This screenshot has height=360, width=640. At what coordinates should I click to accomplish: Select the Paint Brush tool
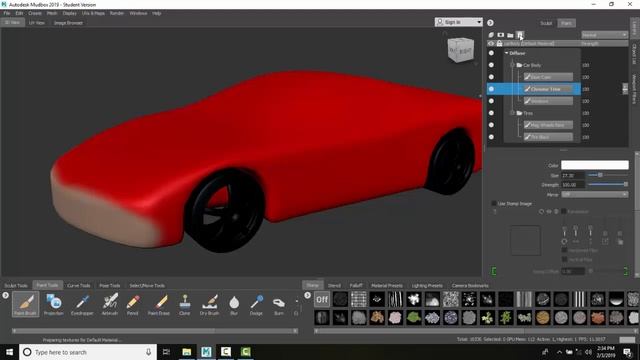[x=26, y=304]
